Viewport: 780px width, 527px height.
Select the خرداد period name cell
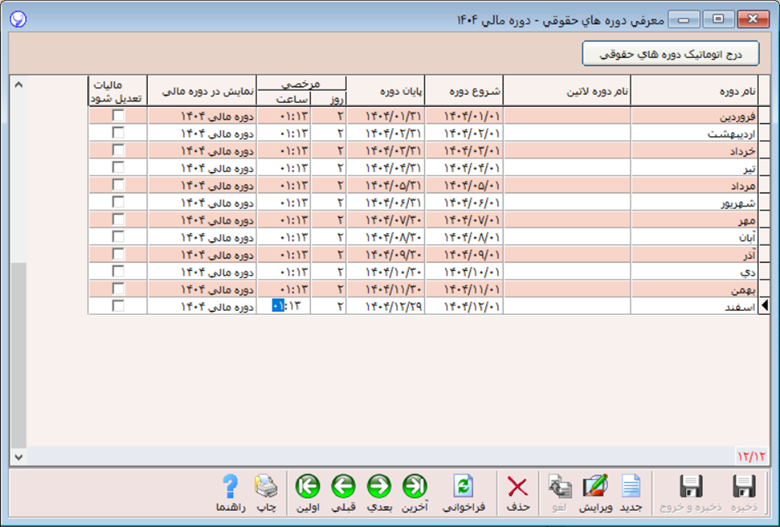[694, 150]
